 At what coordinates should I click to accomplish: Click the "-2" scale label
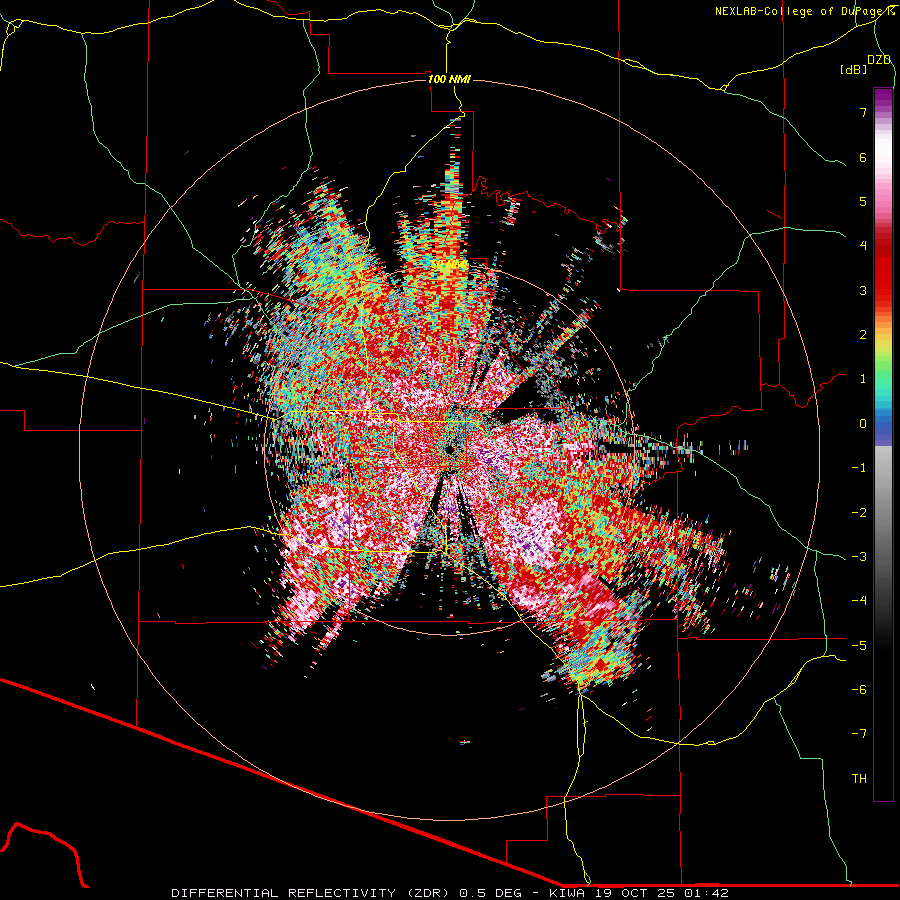[859, 512]
